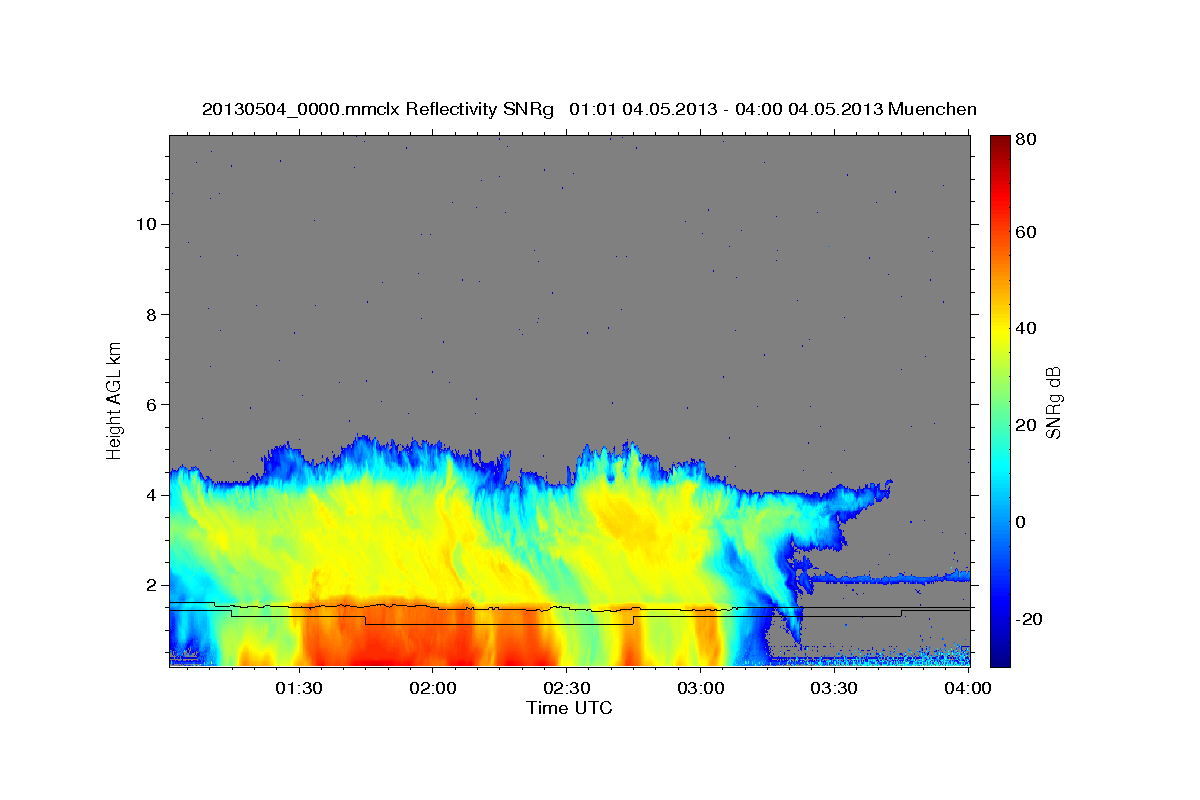The image size is (1200, 800).
Task: Click the colorbar value 80
Action: (x=1025, y=141)
